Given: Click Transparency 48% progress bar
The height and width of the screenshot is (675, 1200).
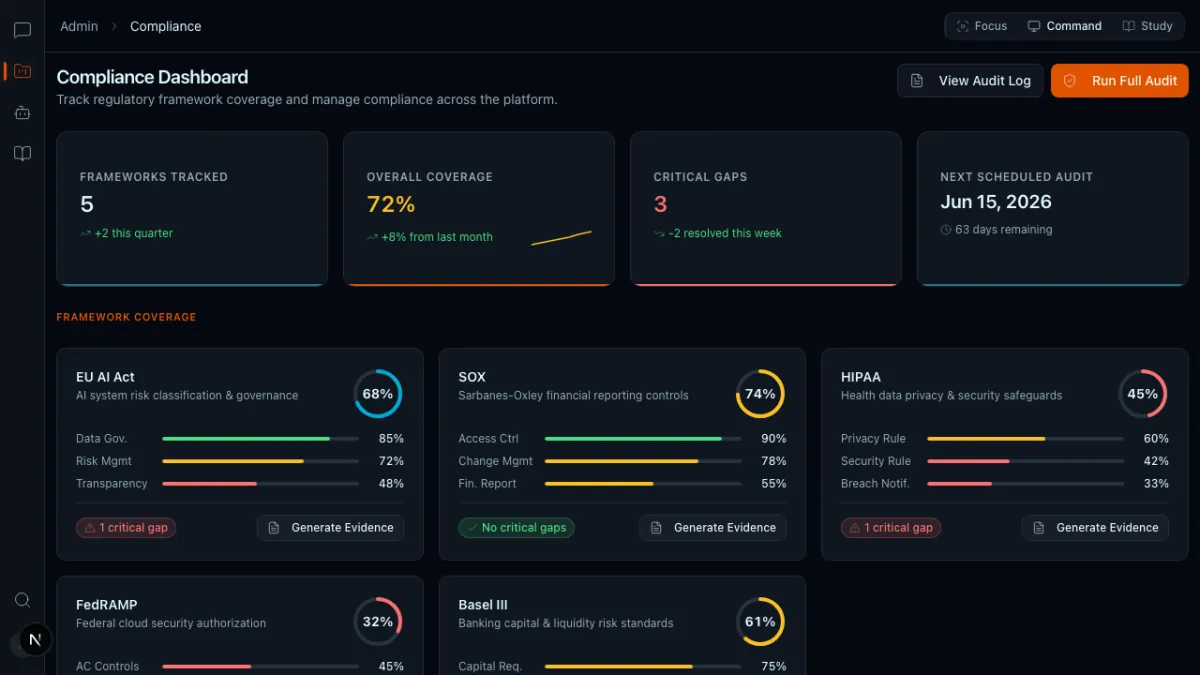Looking at the screenshot, I should [260, 484].
